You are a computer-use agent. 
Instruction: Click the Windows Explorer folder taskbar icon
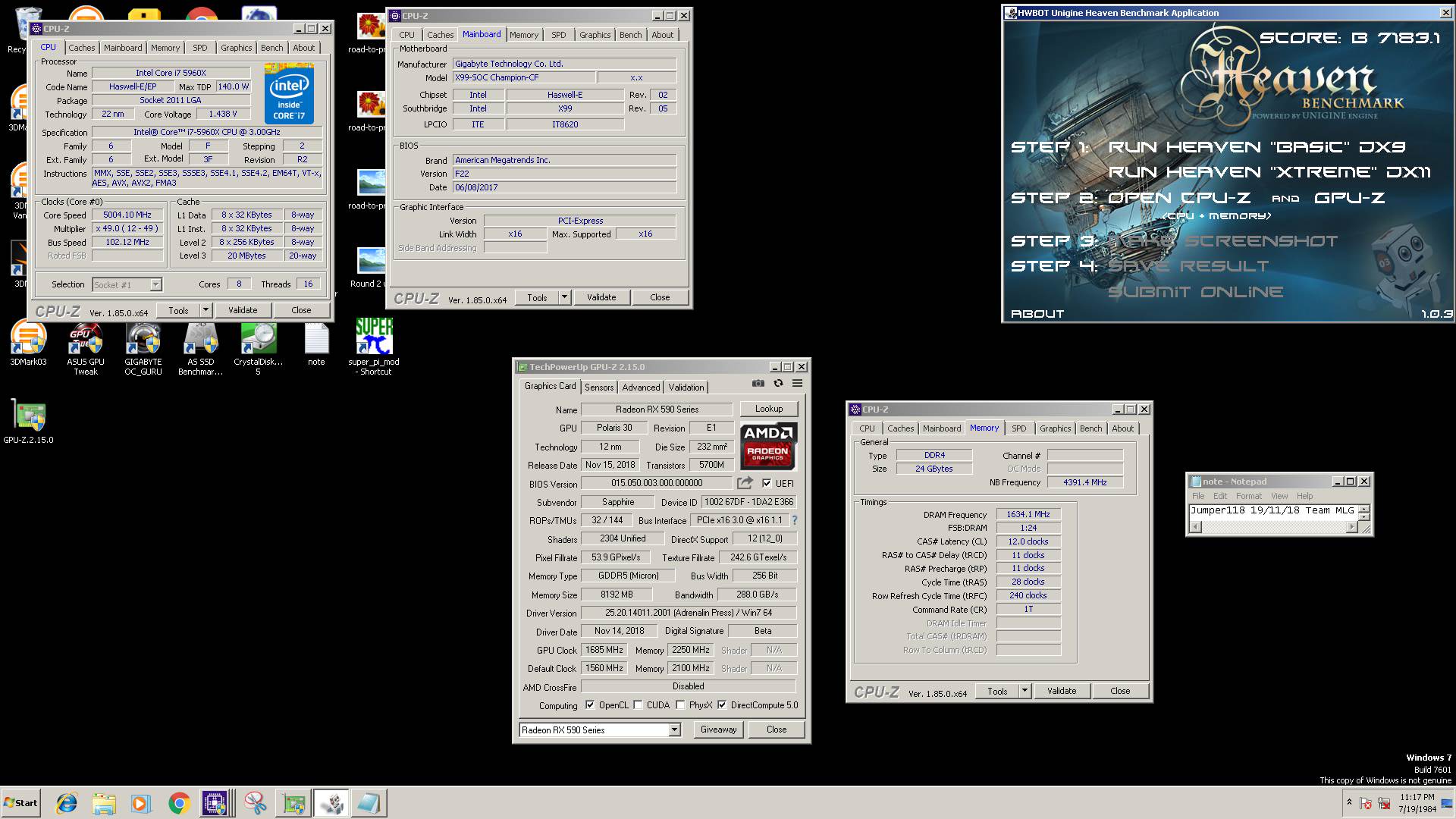pyautogui.click(x=104, y=803)
